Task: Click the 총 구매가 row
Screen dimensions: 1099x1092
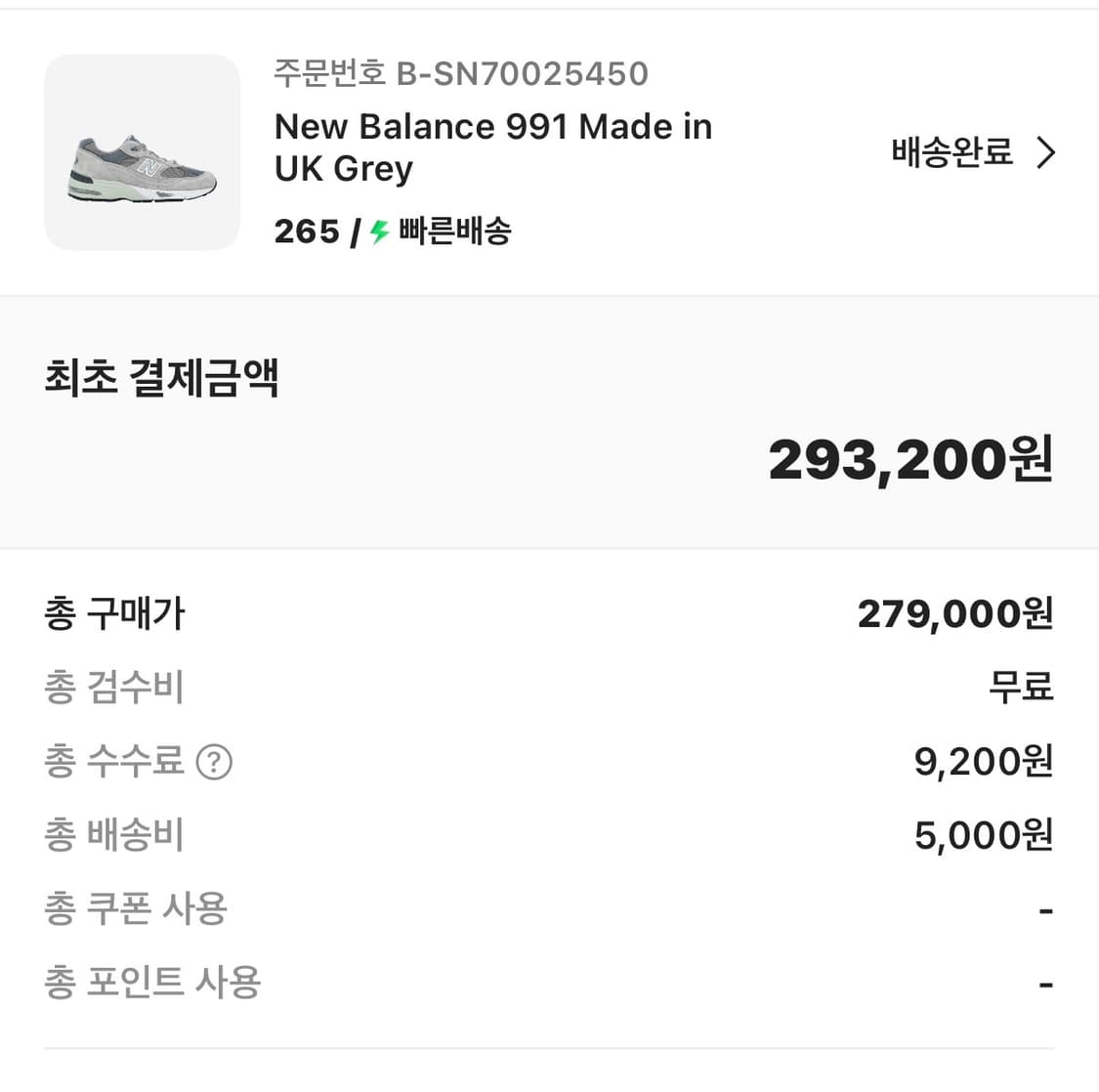Action: (x=113, y=613)
